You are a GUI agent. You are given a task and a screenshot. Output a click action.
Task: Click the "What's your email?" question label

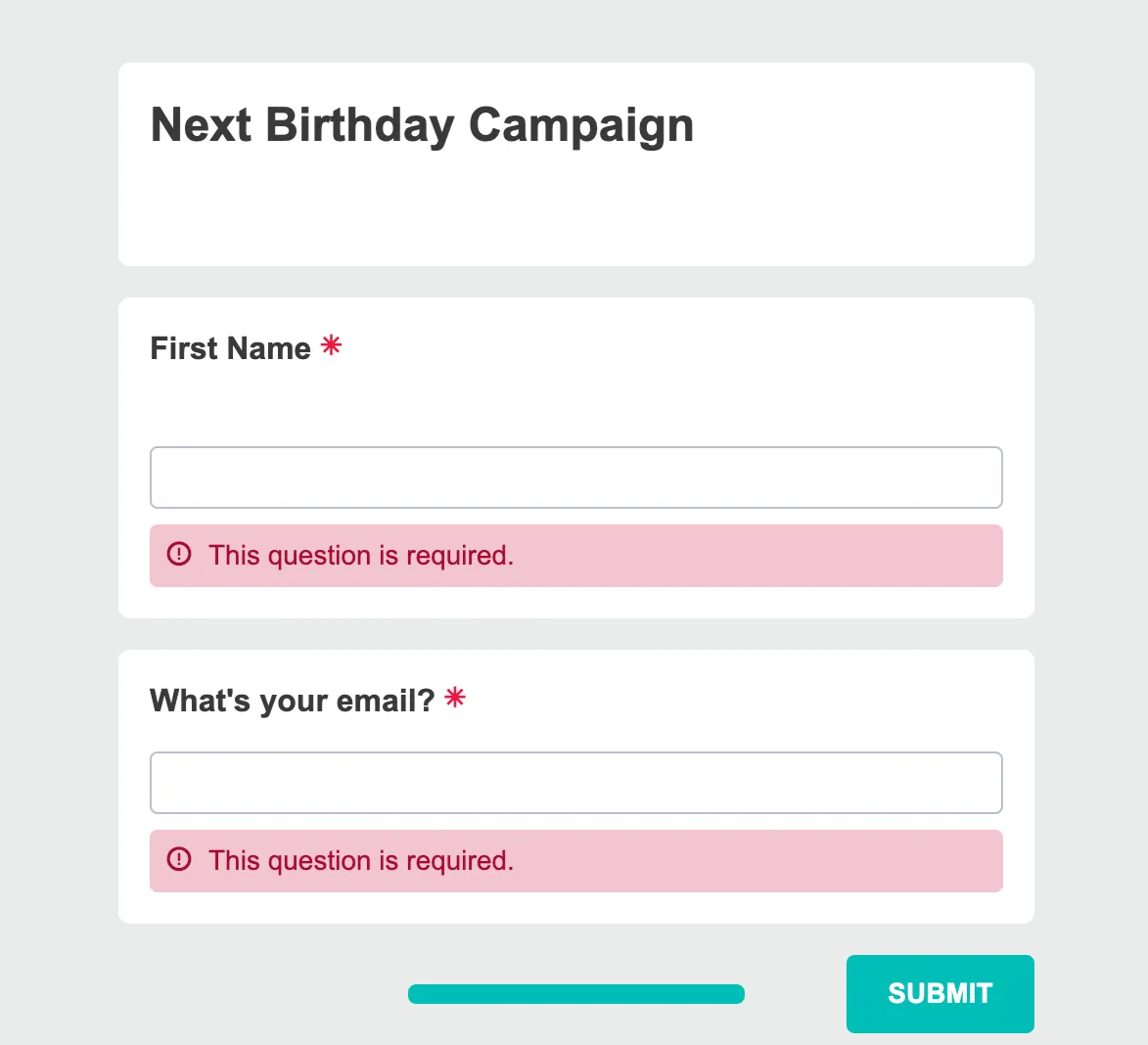coord(292,701)
